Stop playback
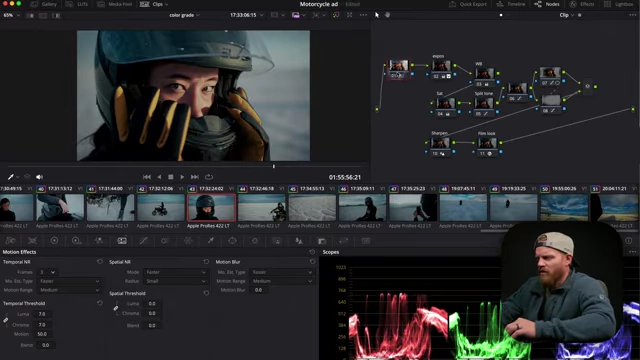The image size is (640, 360). [171, 177]
